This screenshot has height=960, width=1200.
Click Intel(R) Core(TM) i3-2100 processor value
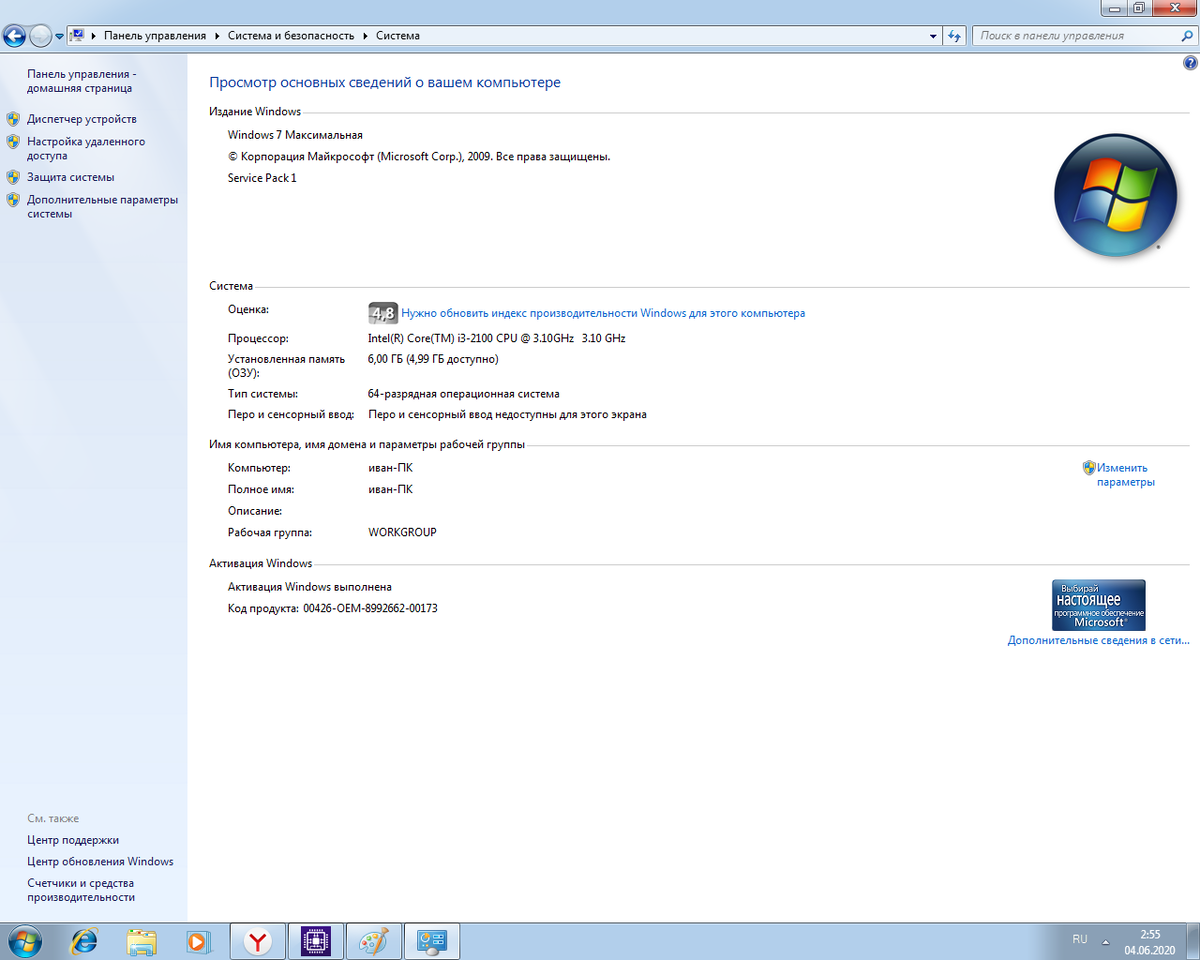[x=496, y=338]
